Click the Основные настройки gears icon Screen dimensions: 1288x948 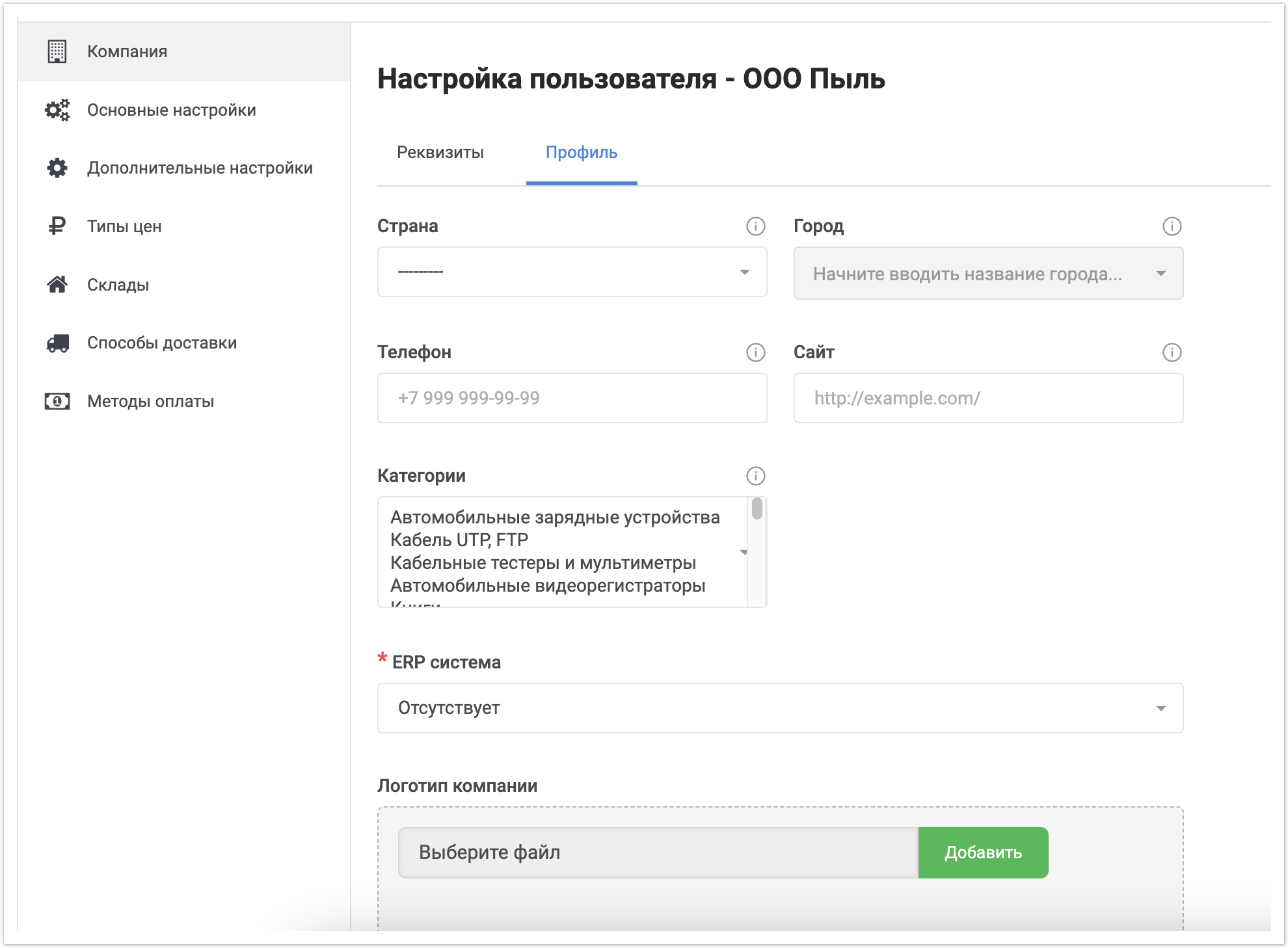tap(57, 110)
